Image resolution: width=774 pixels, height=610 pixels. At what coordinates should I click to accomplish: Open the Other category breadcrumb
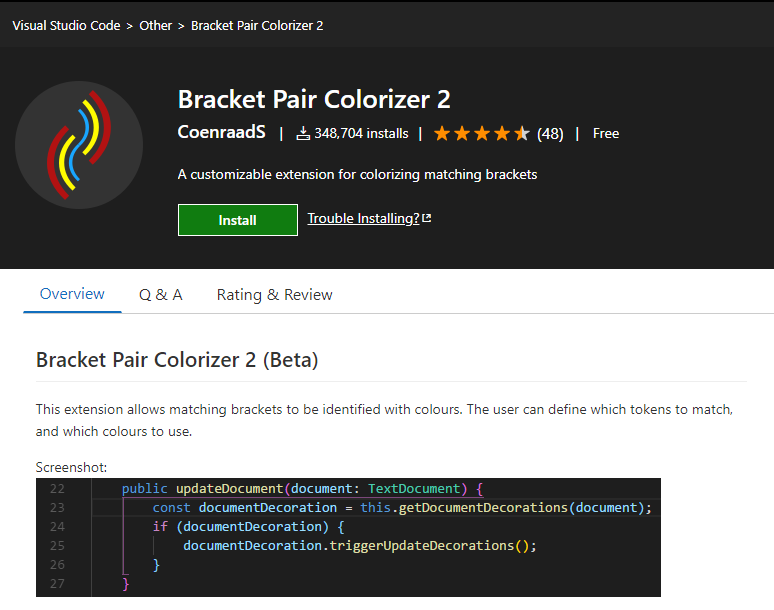click(x=155, y=26)
